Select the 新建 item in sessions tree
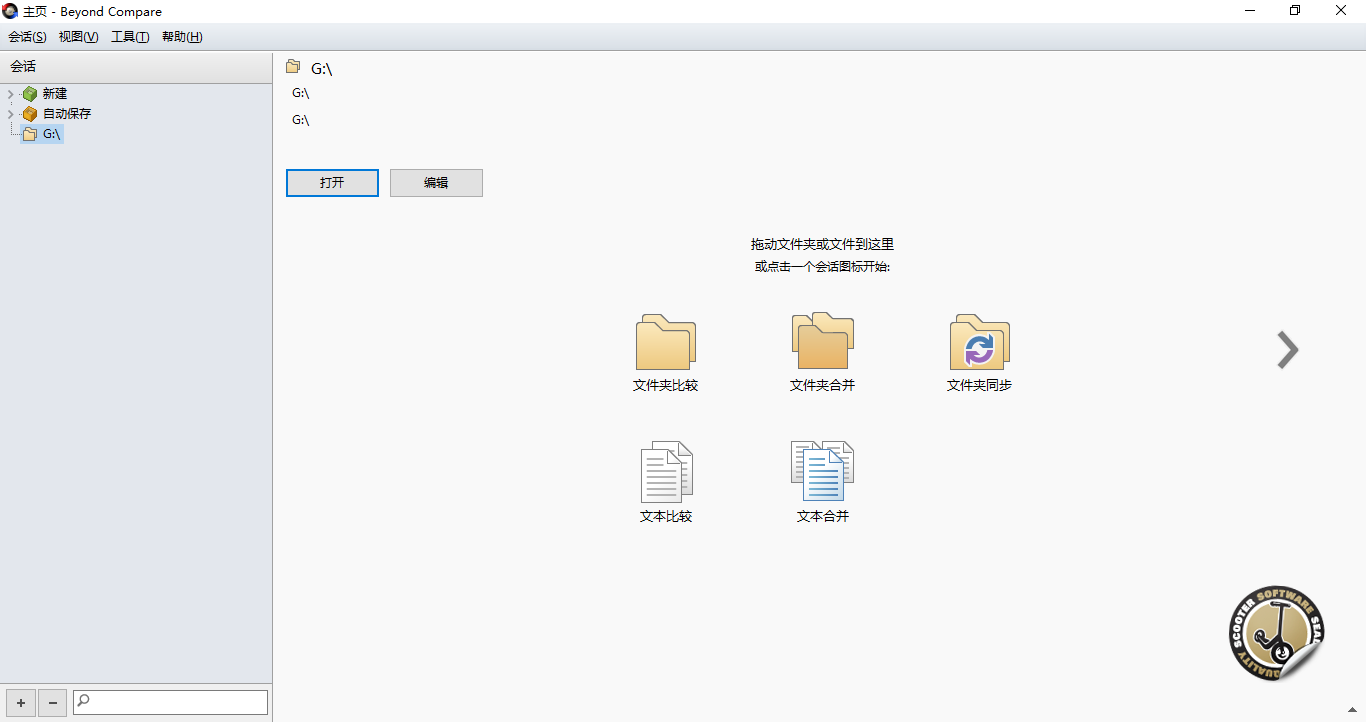This screenshot has width=1366, height=722. coord(54,94)
